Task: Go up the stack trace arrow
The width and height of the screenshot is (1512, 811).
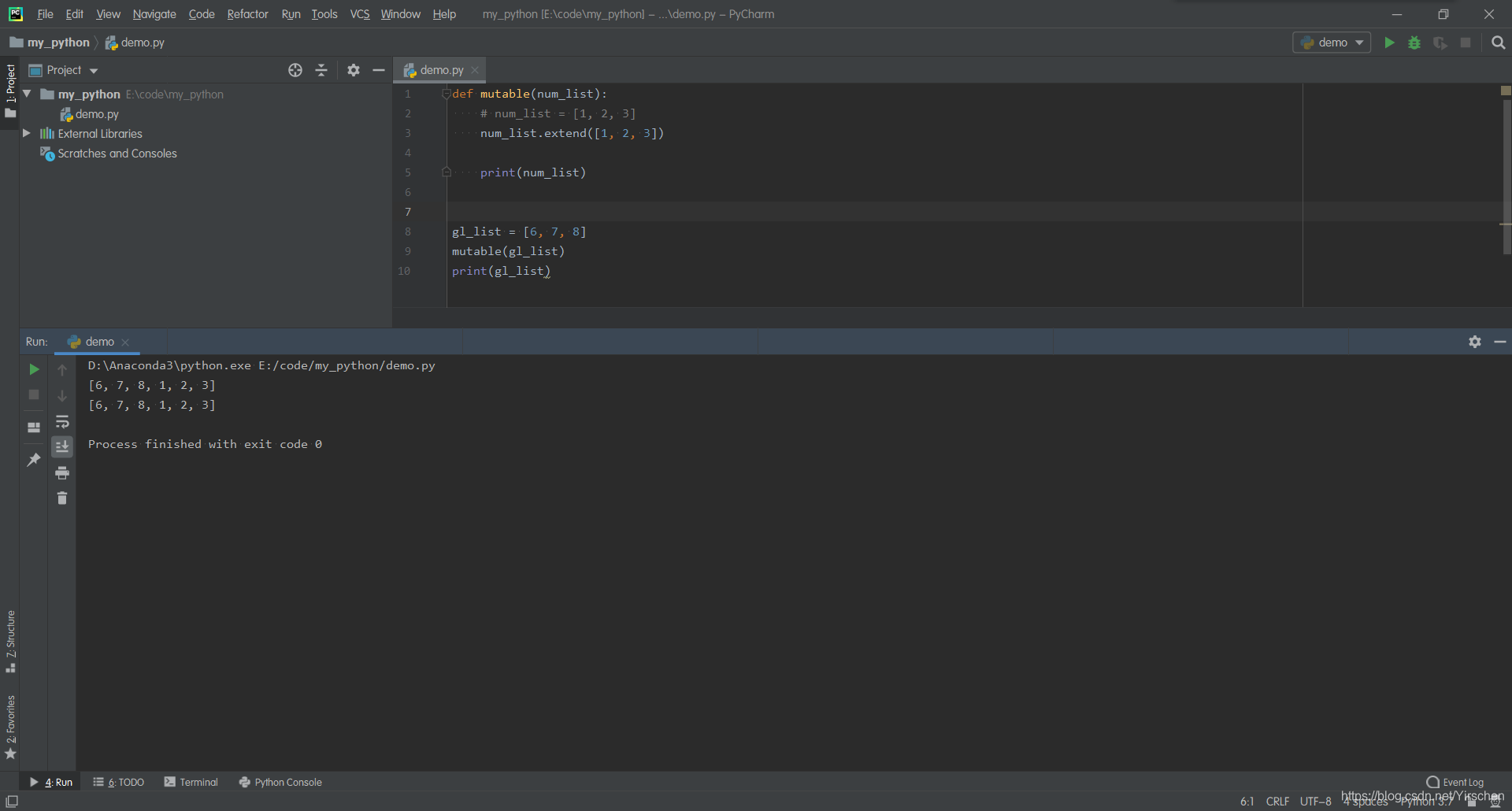Action: coord(62,369)
